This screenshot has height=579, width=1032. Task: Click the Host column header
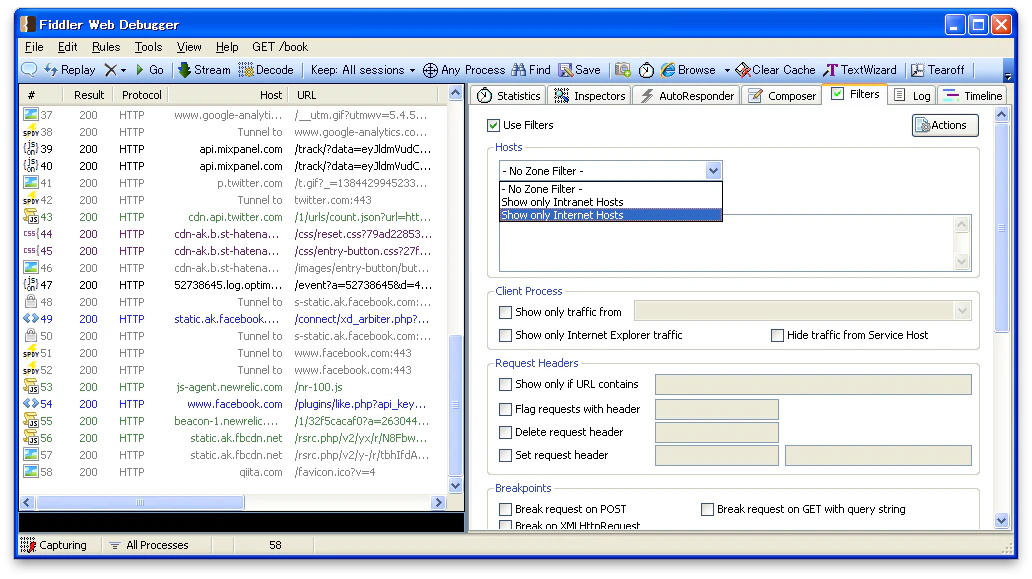tap(226, 95)
